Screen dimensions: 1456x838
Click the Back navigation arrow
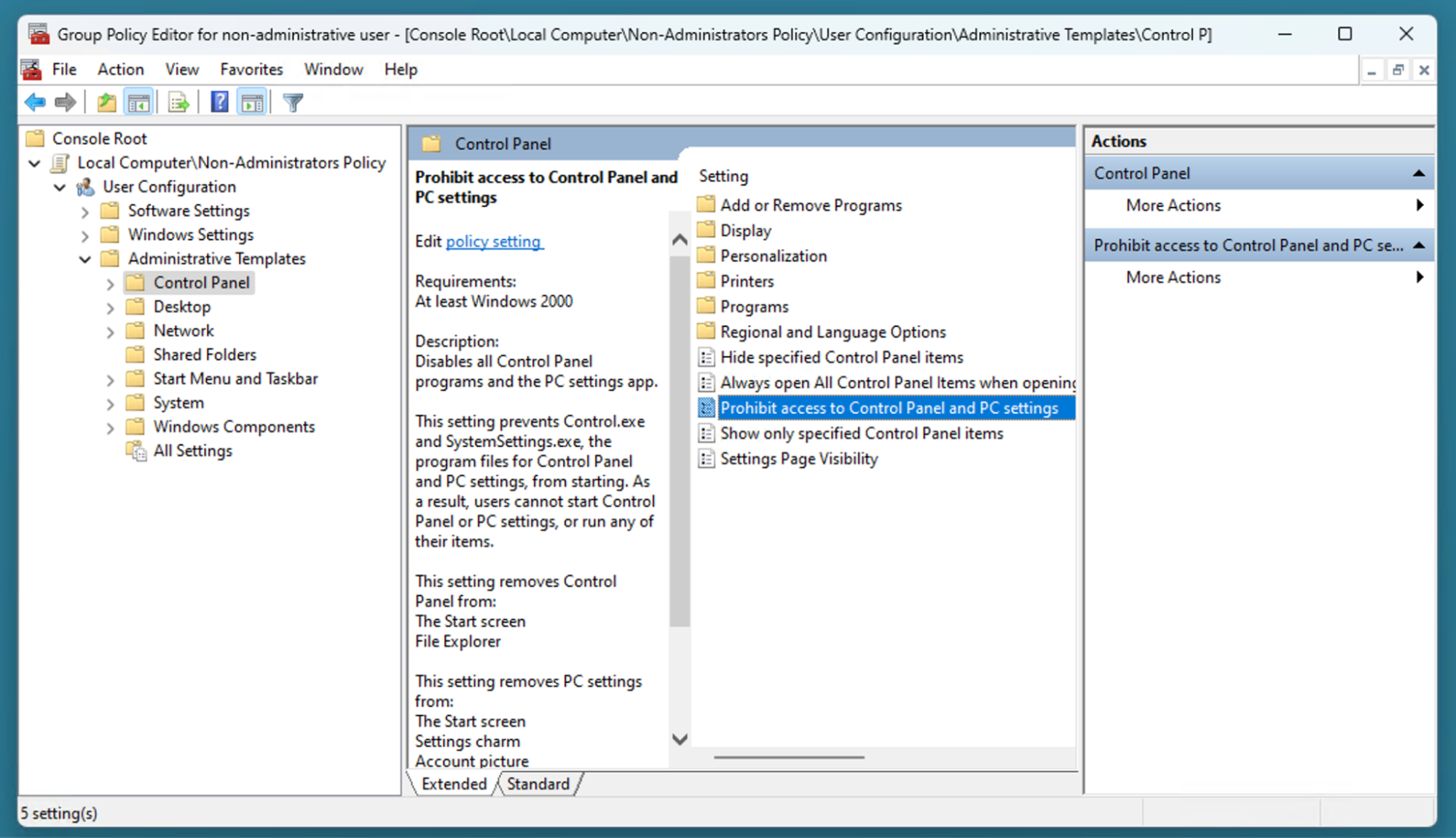pyautogui.click(x=34, y=102)
